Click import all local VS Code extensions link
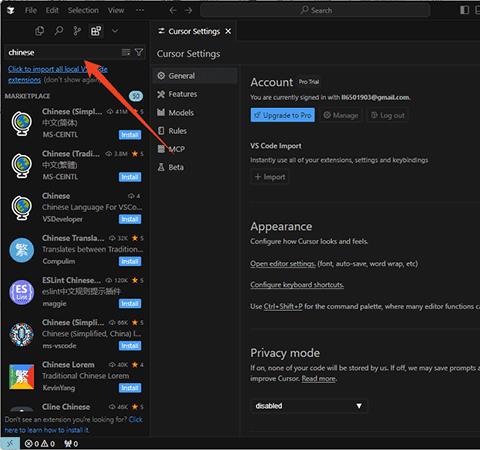Screen dimensions: 480x450 (58, 74)
